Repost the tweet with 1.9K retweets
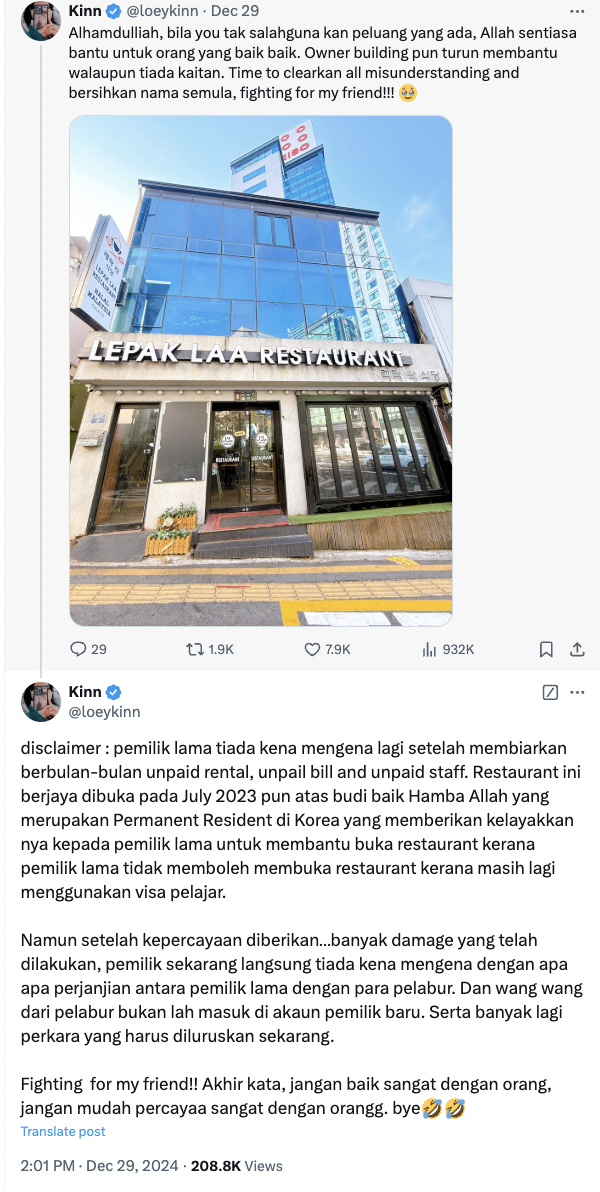 click(195, 649)
